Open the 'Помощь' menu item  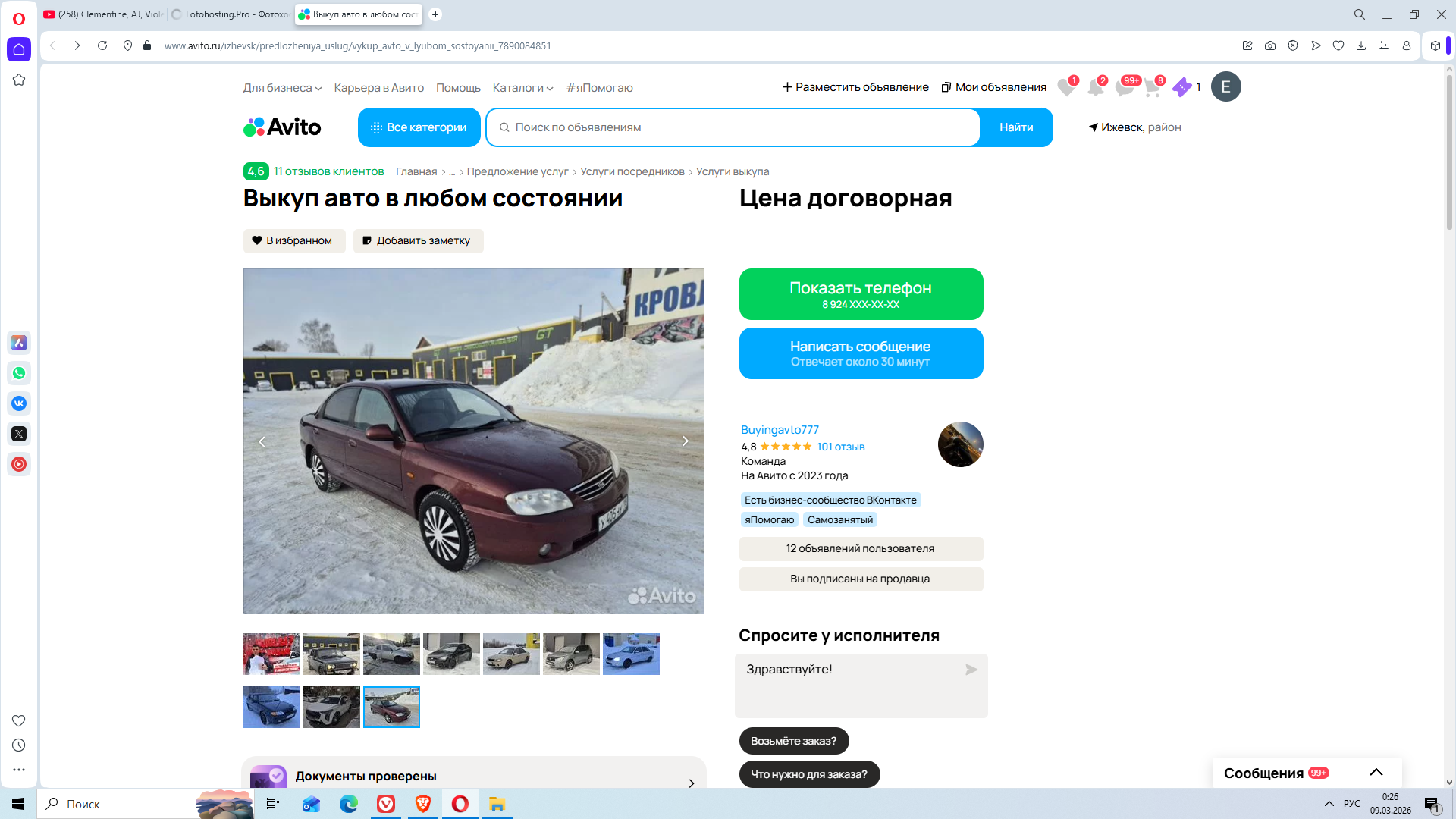tap(458, 88)
